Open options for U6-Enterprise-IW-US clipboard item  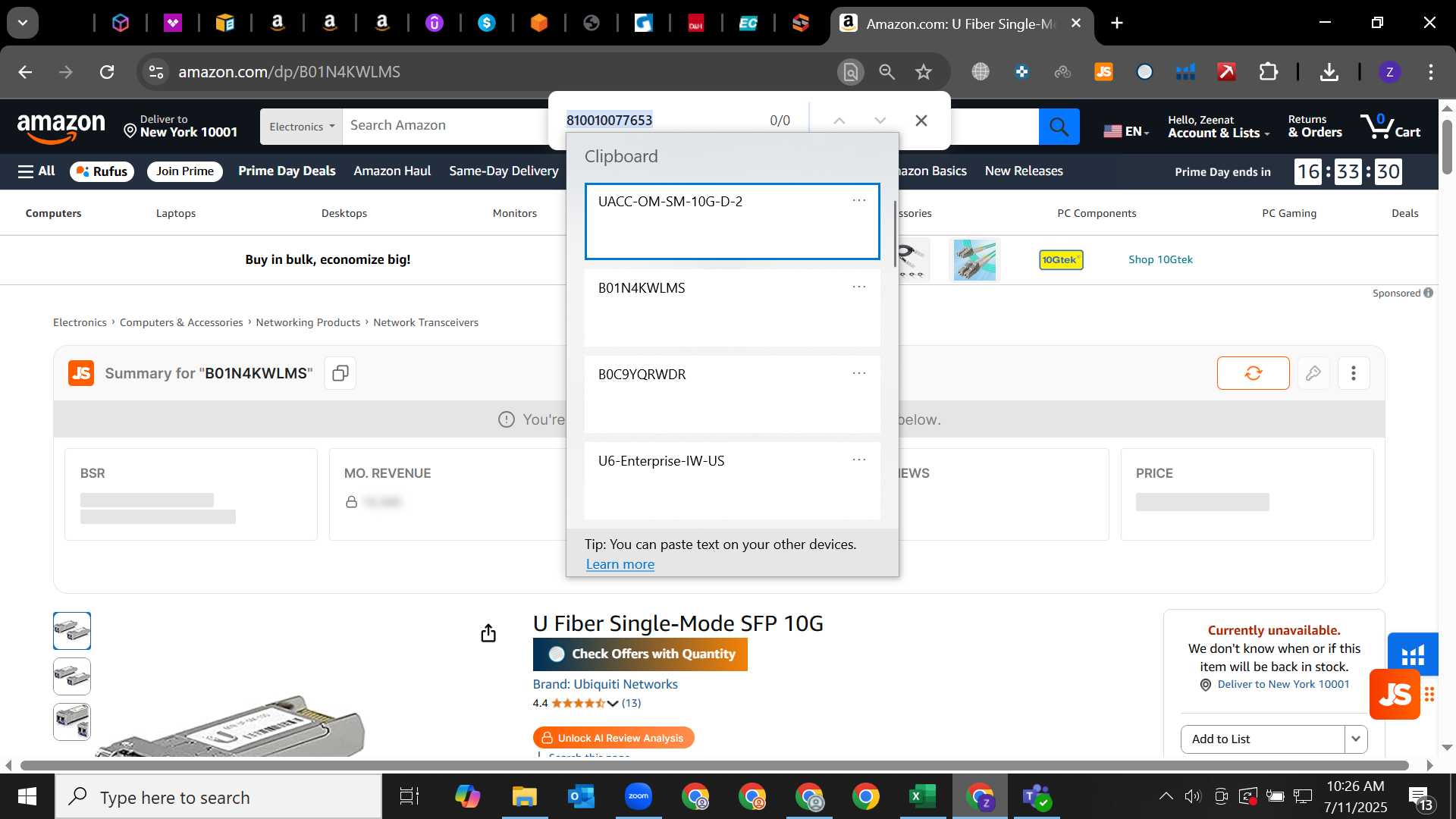[x=858, y=460]
